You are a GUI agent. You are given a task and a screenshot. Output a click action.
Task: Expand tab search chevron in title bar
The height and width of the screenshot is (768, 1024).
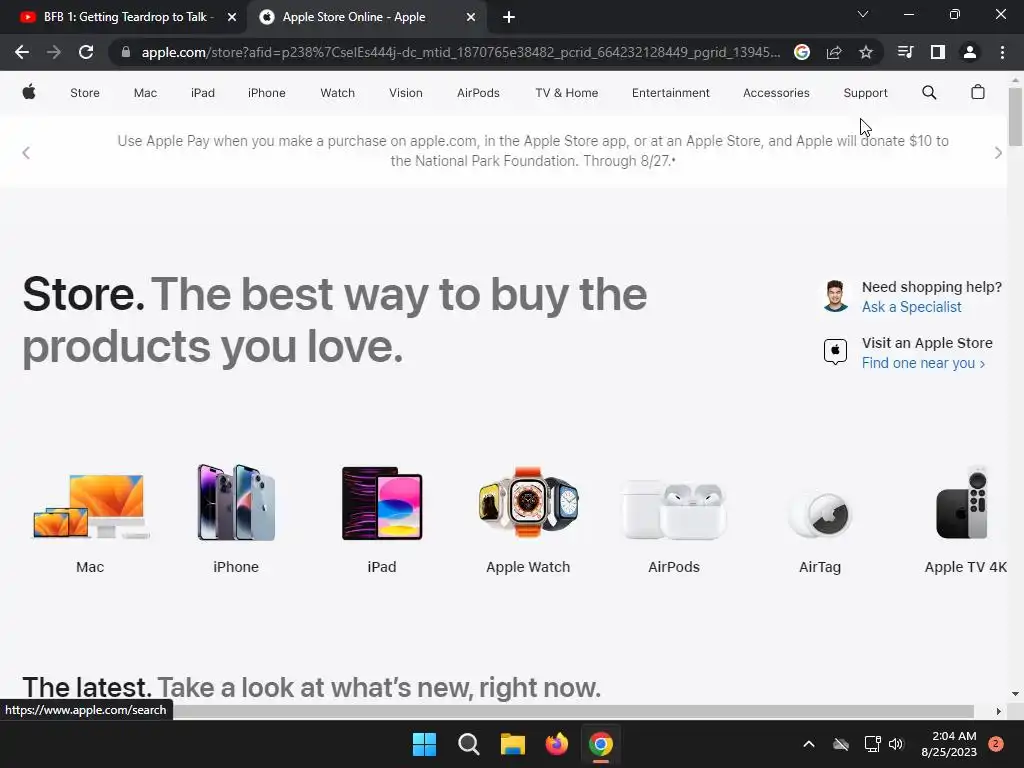(x=863, y=14)
